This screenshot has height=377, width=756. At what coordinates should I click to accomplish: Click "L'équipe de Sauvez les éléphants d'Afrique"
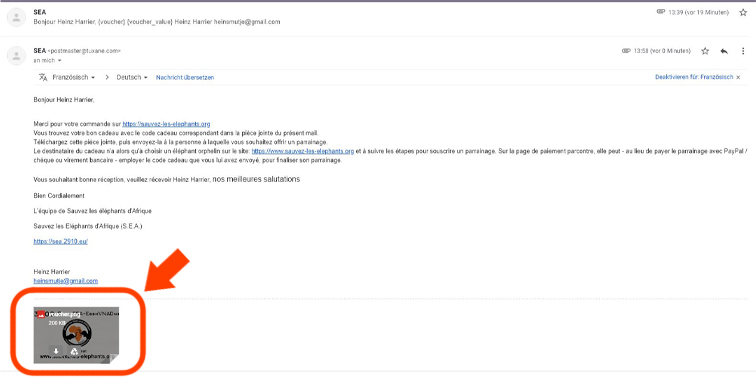tap(93, 211)
